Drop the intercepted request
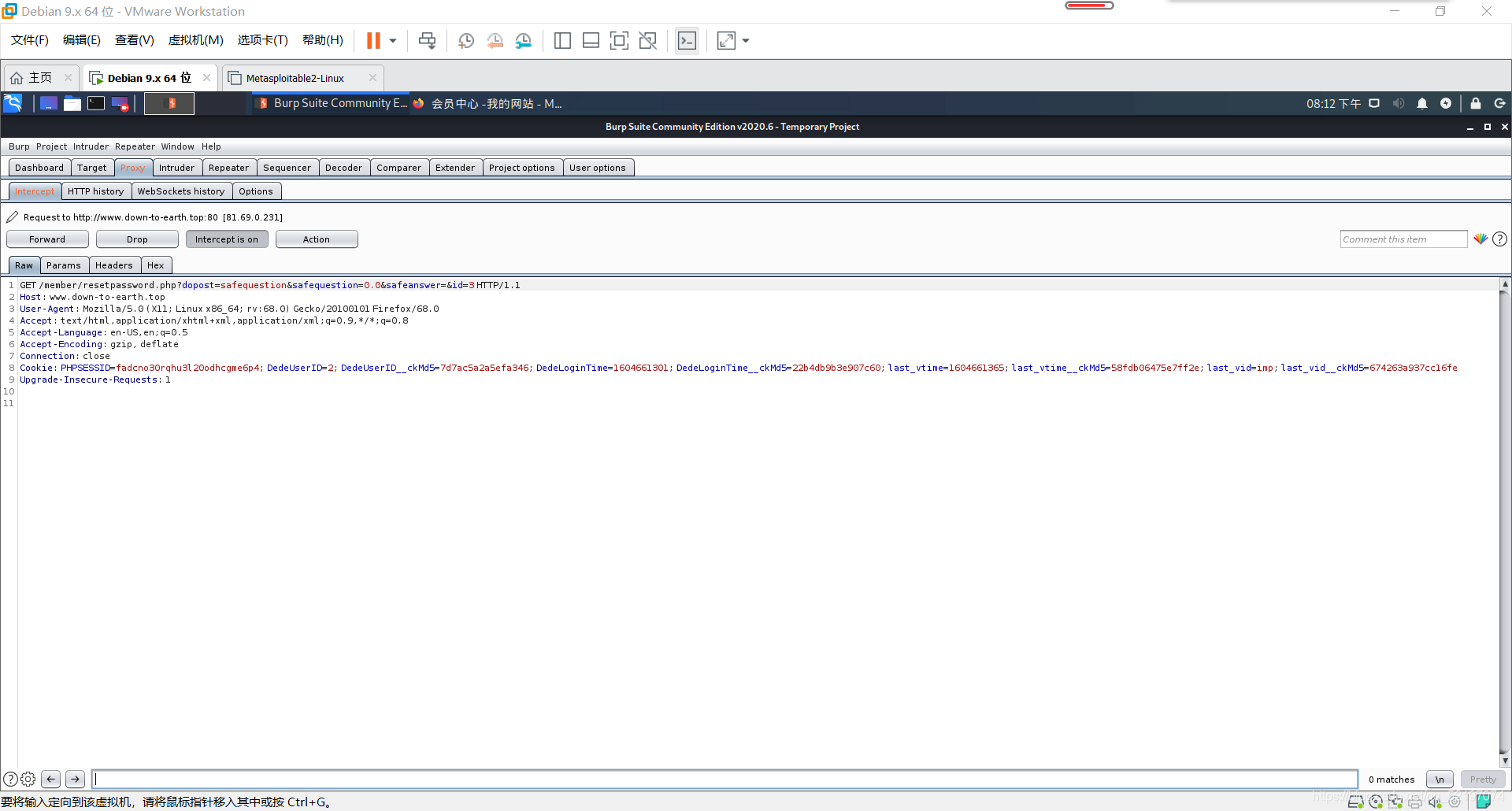 point(137,239)
